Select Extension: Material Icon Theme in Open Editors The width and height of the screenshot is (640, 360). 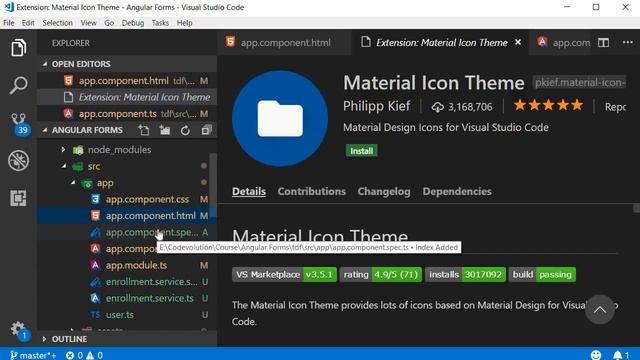(x=127, y=97)
